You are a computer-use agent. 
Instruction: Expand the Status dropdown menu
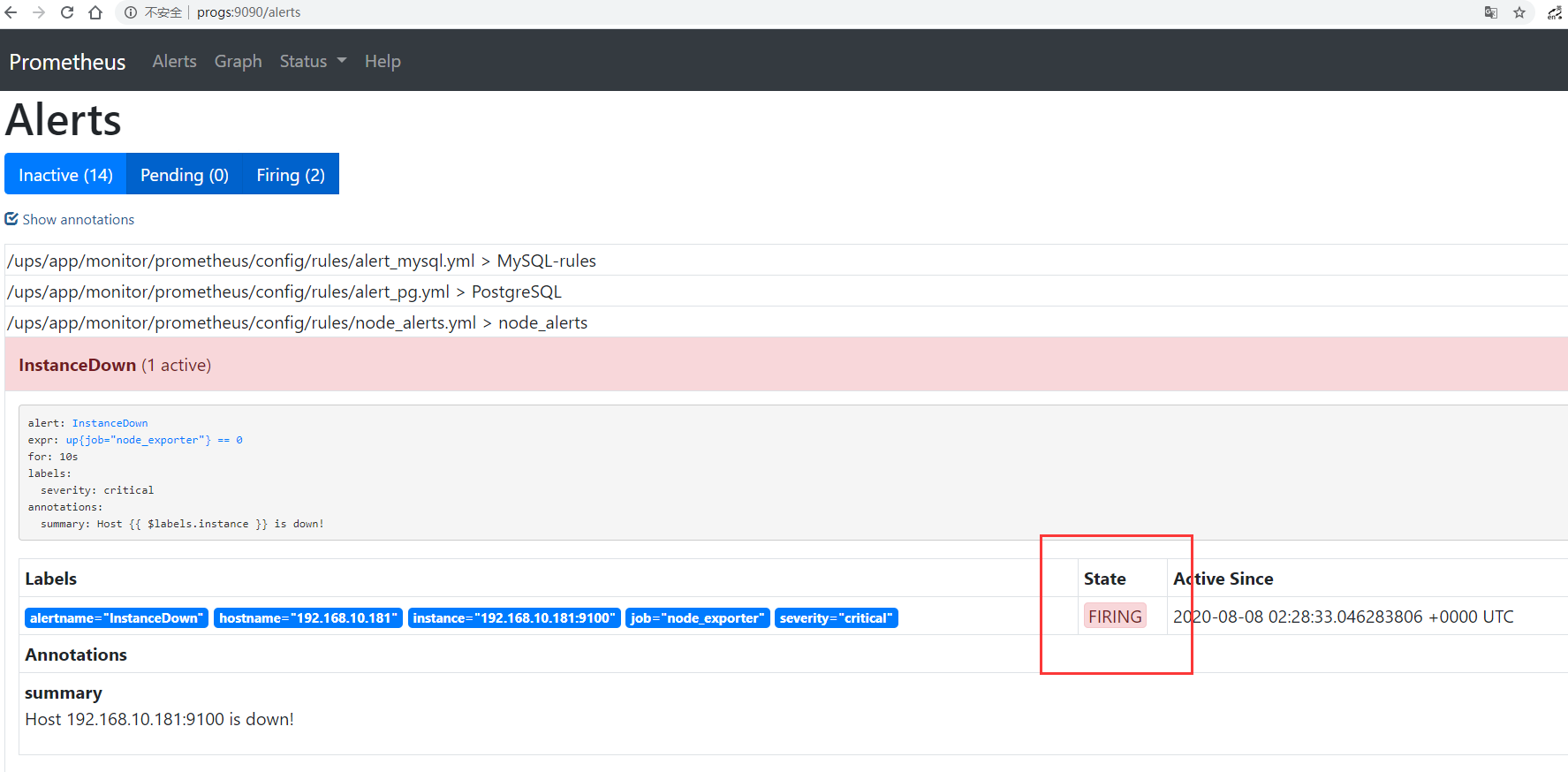pyautogui.click(x=313, y=61)
